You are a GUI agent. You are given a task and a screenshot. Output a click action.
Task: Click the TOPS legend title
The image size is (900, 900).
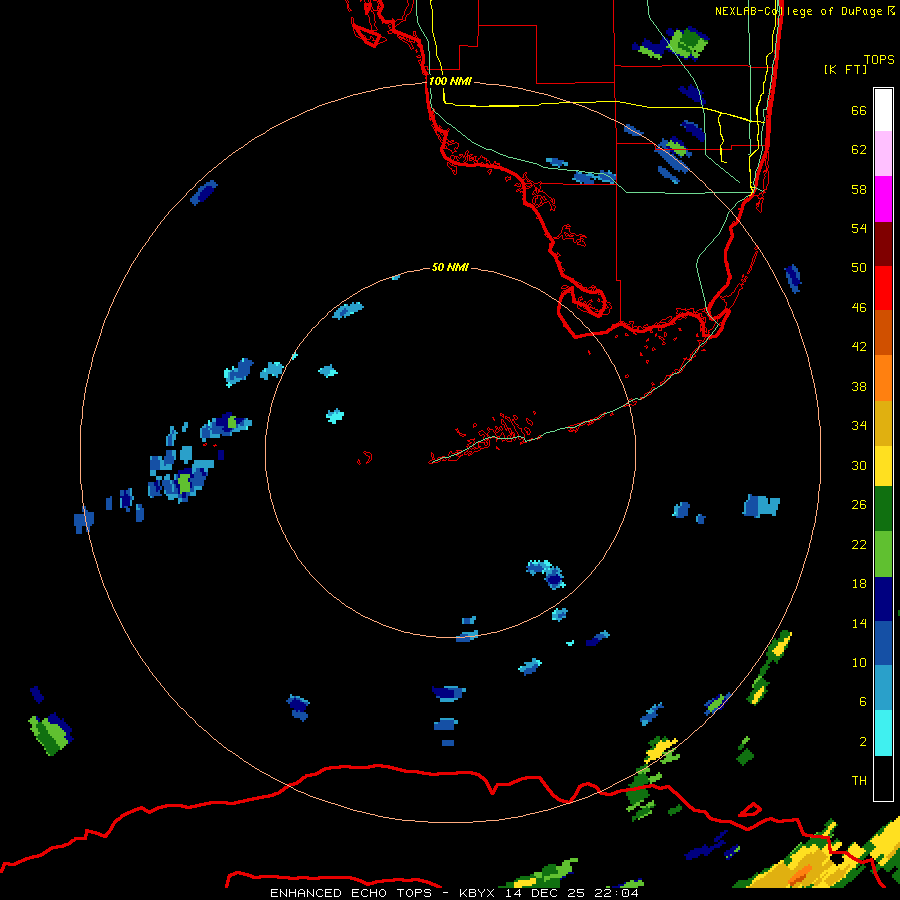pos(879,59)
